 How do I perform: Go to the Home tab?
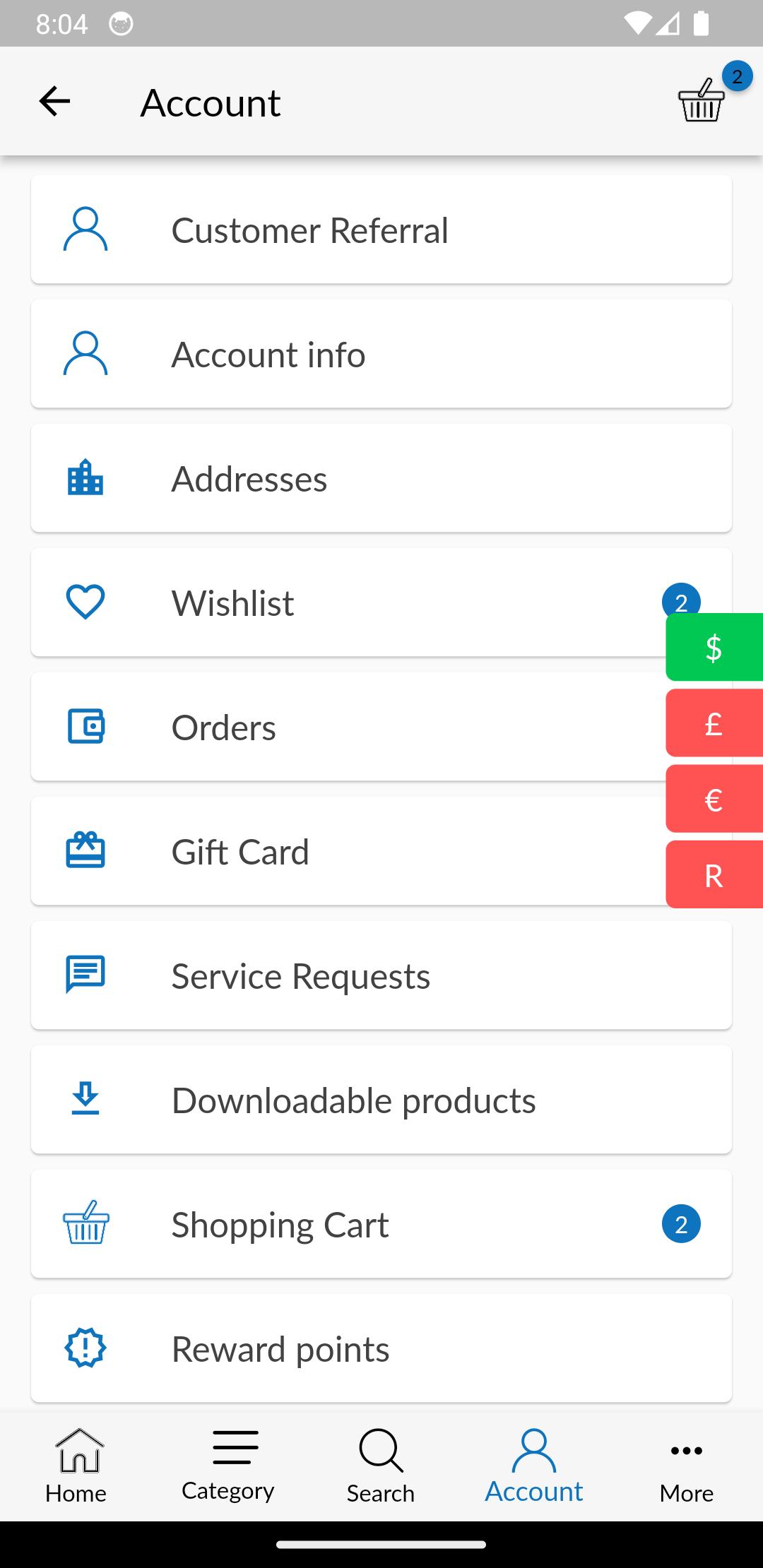tap(76, 1466)
